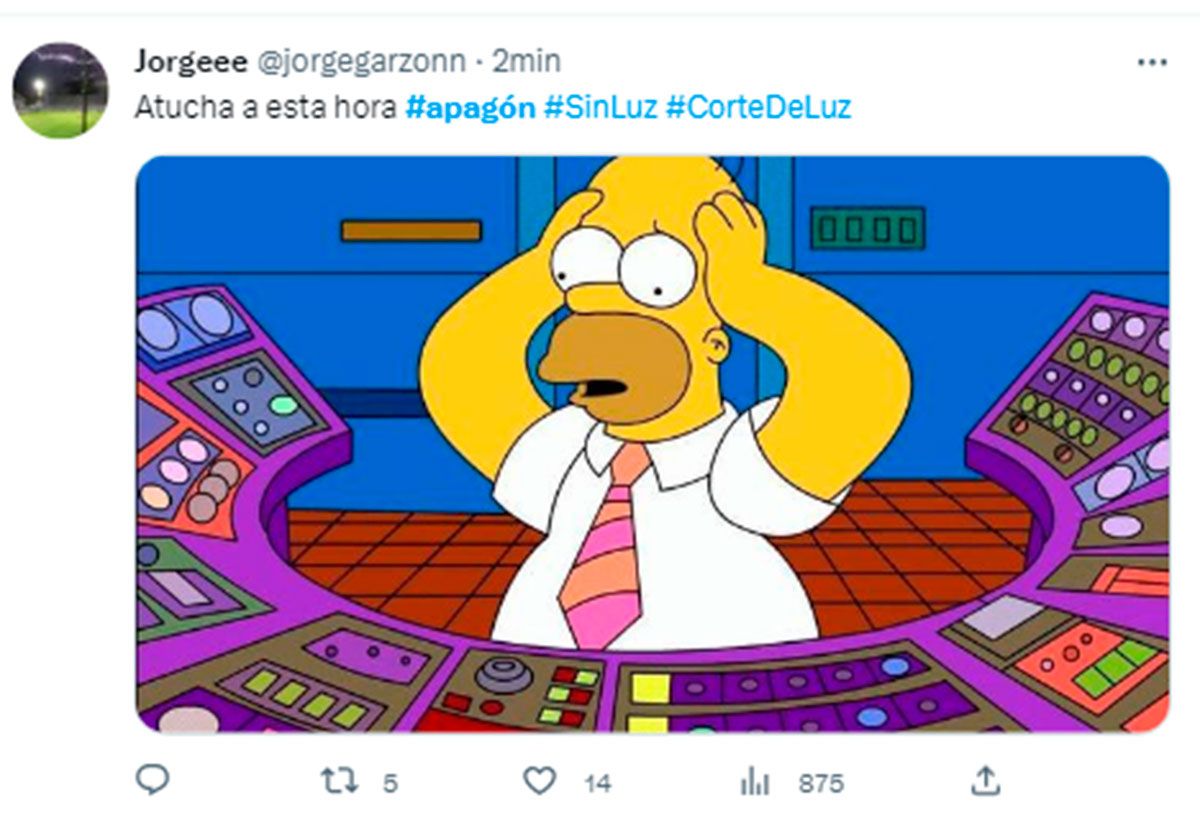This screenshot has width=1200, height=818.
Task: Click the 875 views count
Action: 821,783
